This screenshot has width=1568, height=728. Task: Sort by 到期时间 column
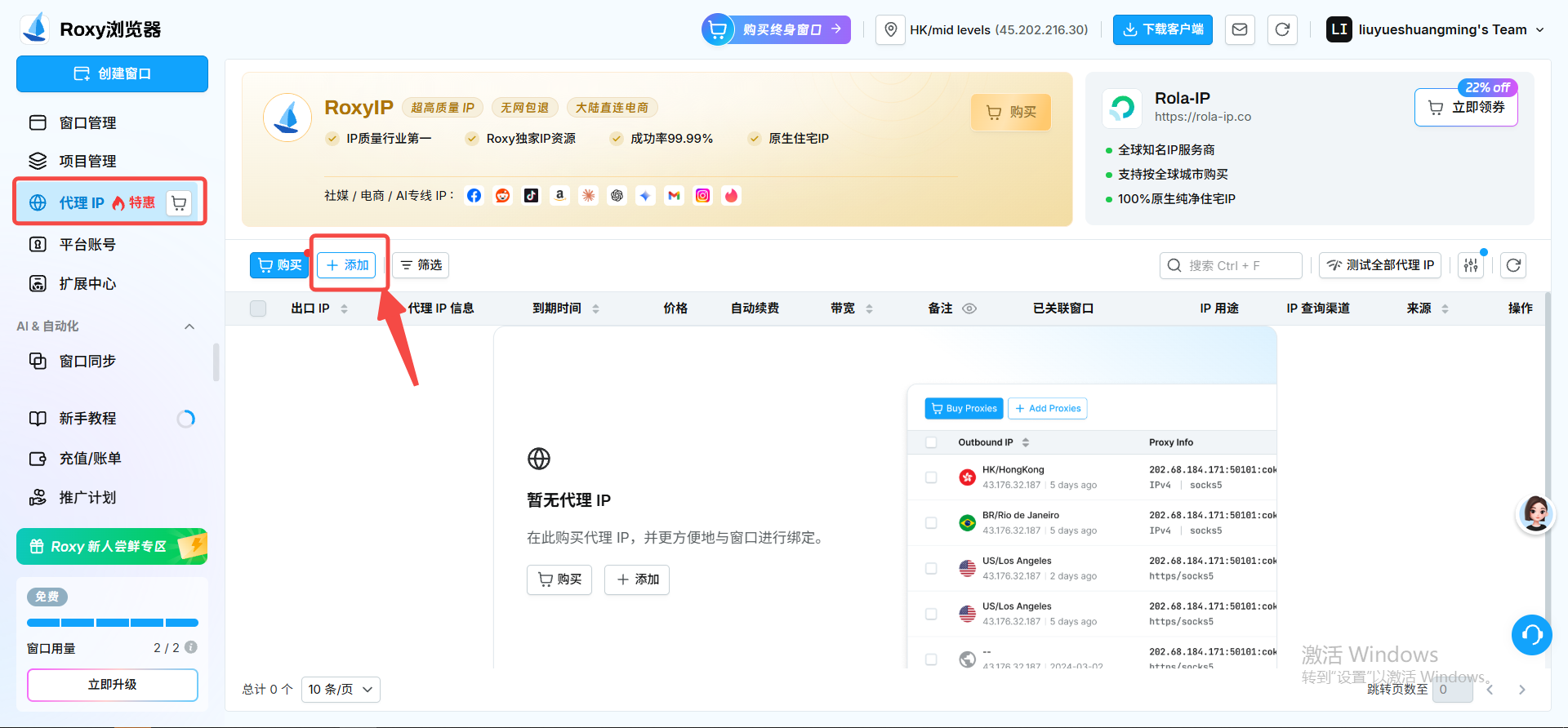tap(596, 309)
